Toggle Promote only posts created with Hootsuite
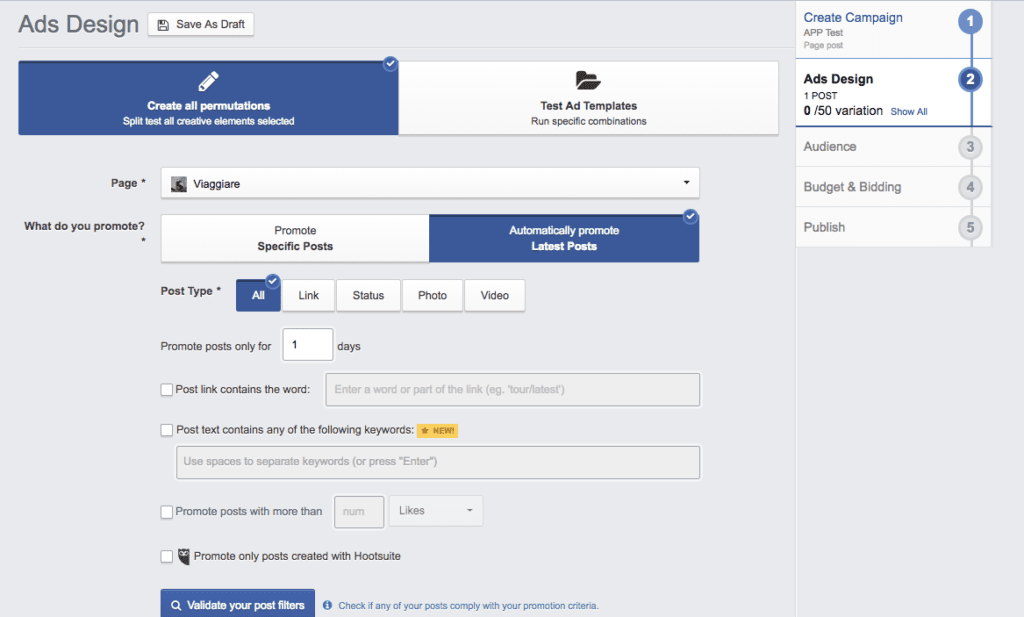 click(x=167, y=556)
